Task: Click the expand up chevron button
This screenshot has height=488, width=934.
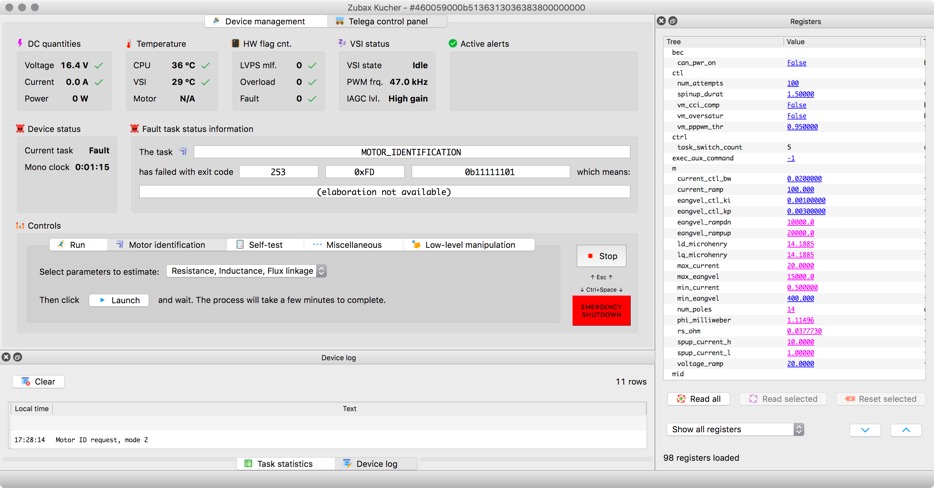Action: [906, 430]
